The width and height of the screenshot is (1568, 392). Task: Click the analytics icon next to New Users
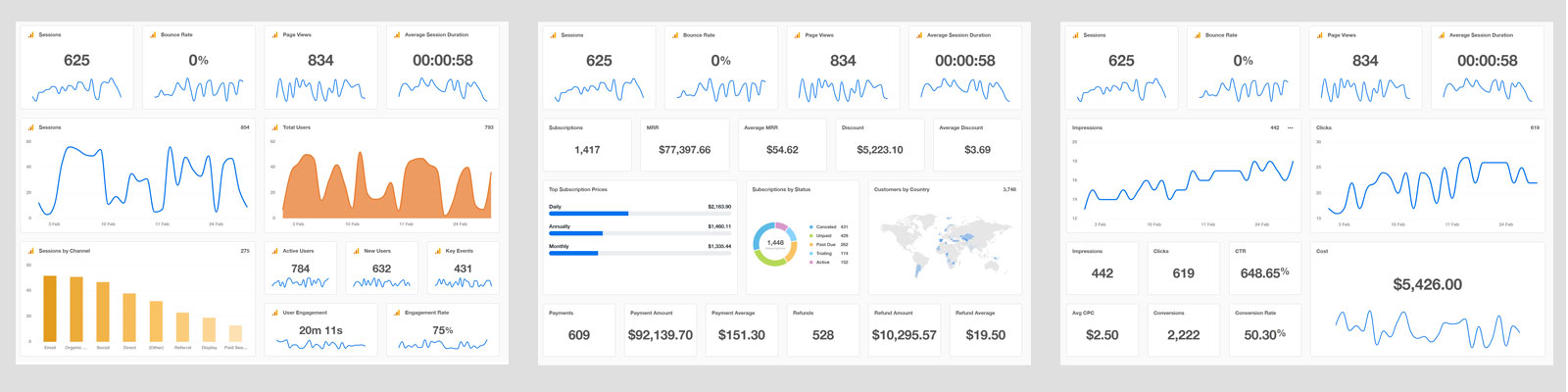point(356,251)
